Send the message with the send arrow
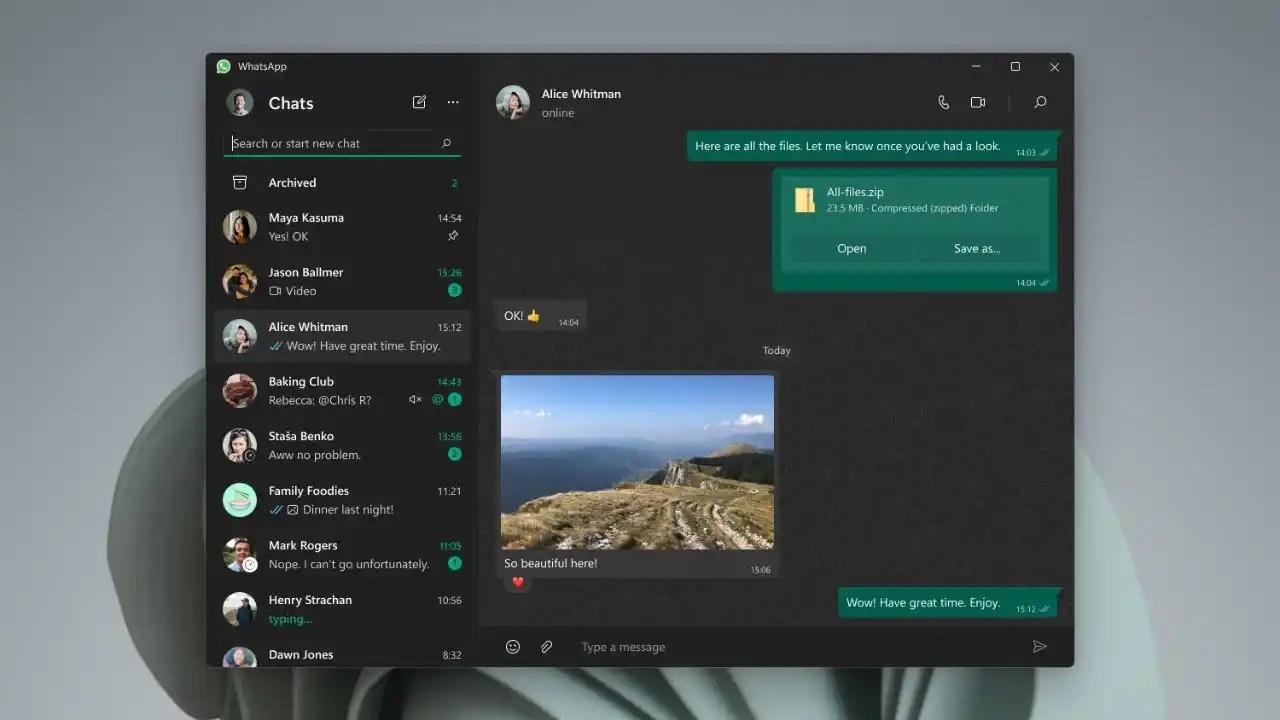1280x720 pixels. [1039, 646]
